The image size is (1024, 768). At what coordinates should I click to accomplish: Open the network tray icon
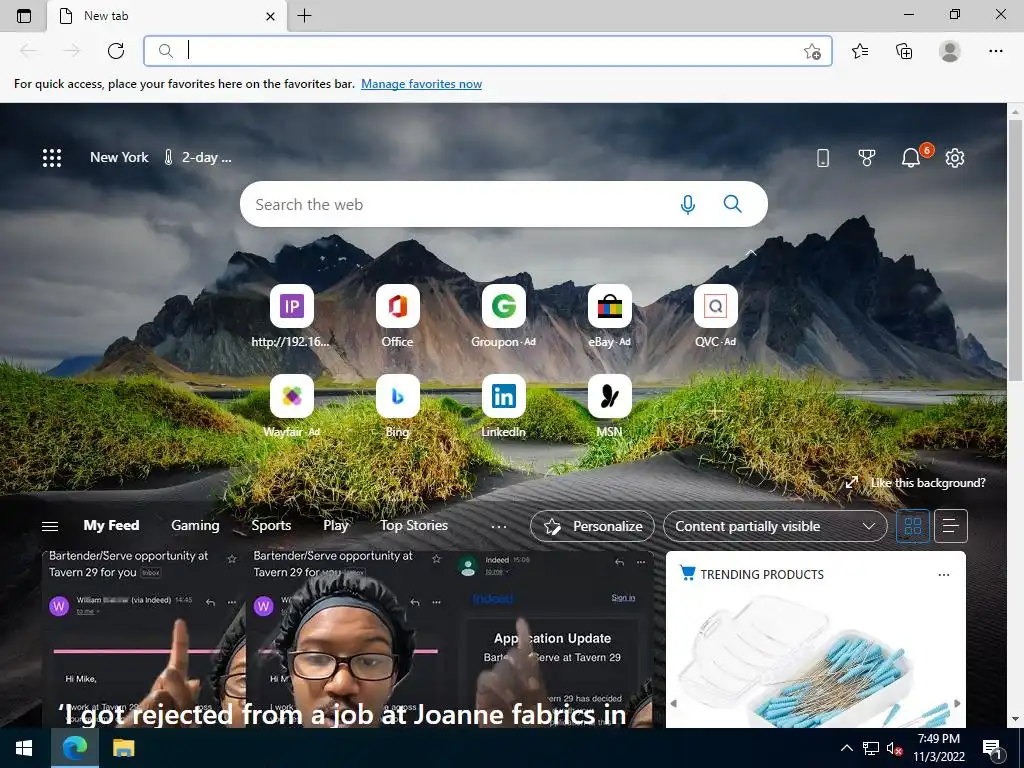(871, 748)
